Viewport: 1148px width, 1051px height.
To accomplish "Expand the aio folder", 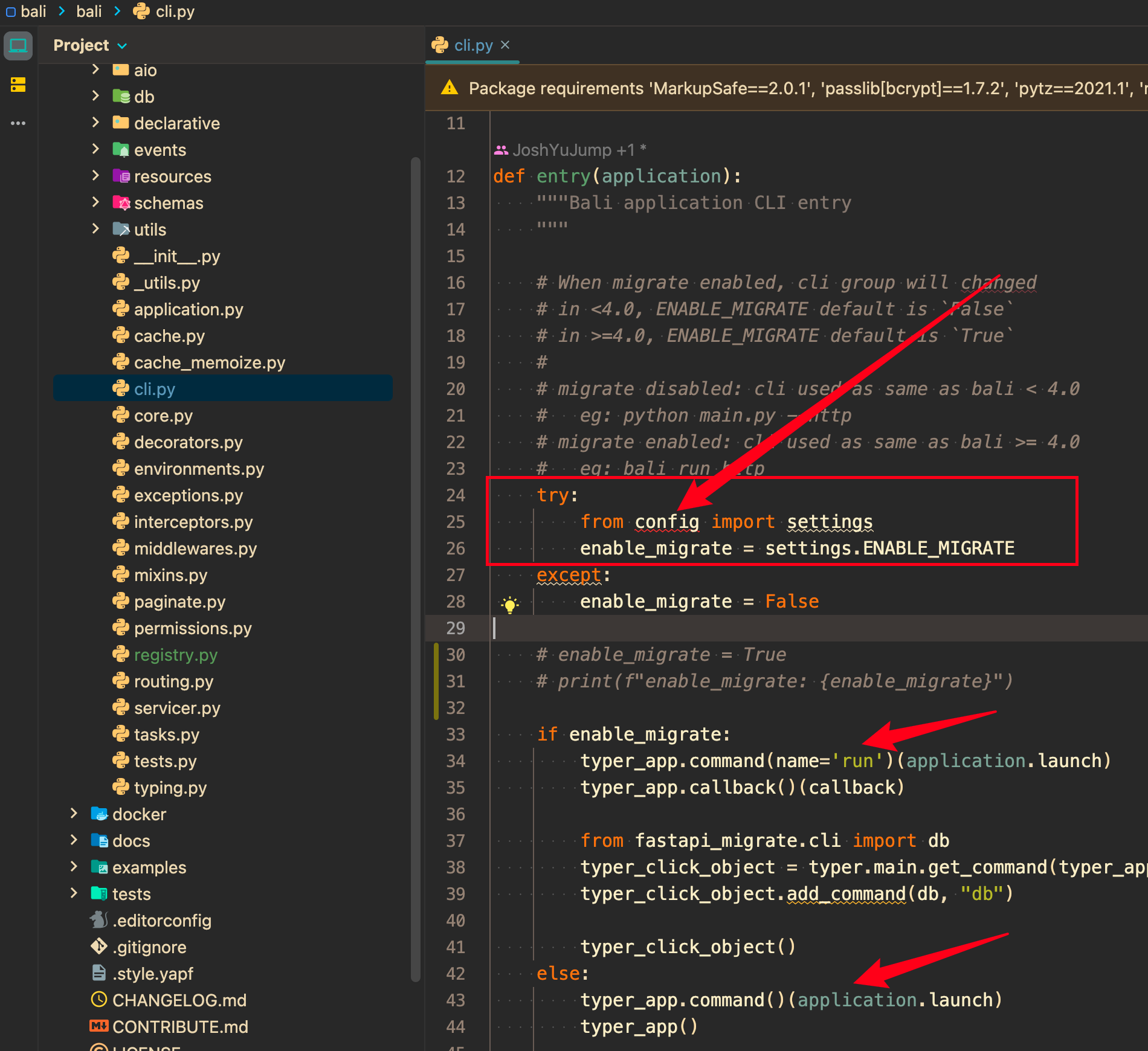I will pos(95,69).
